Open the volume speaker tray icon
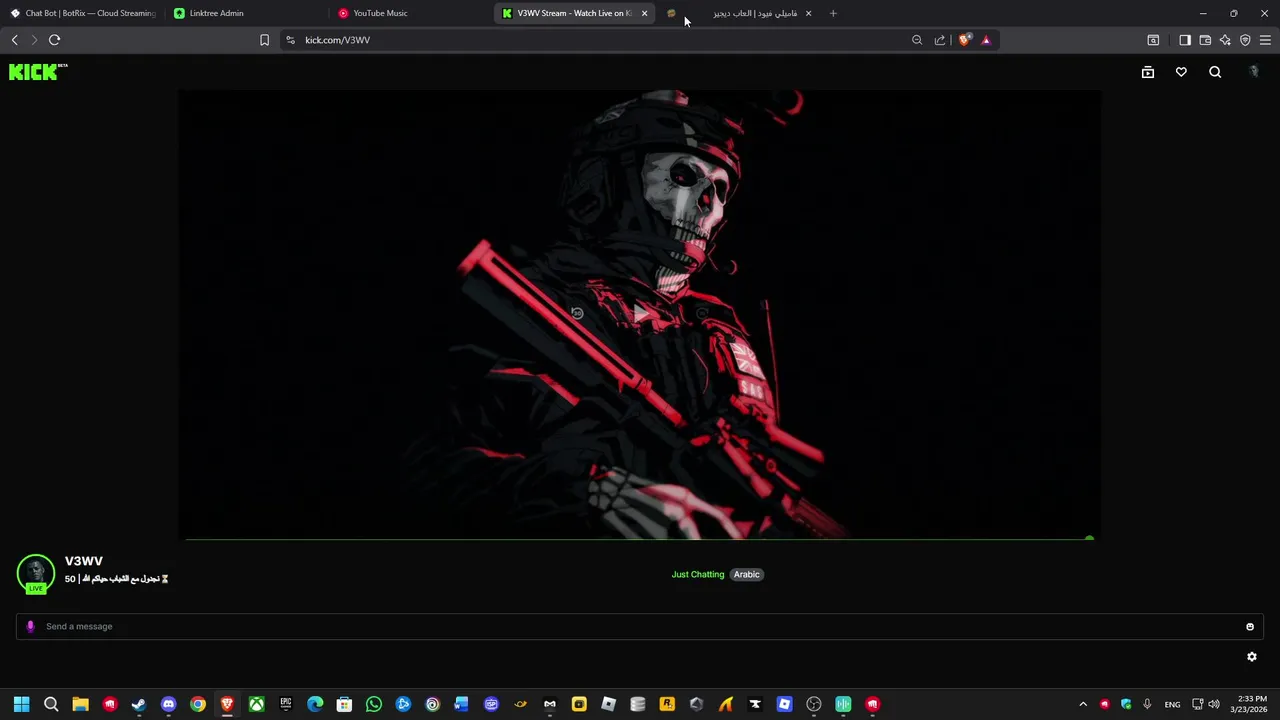 1214,704
